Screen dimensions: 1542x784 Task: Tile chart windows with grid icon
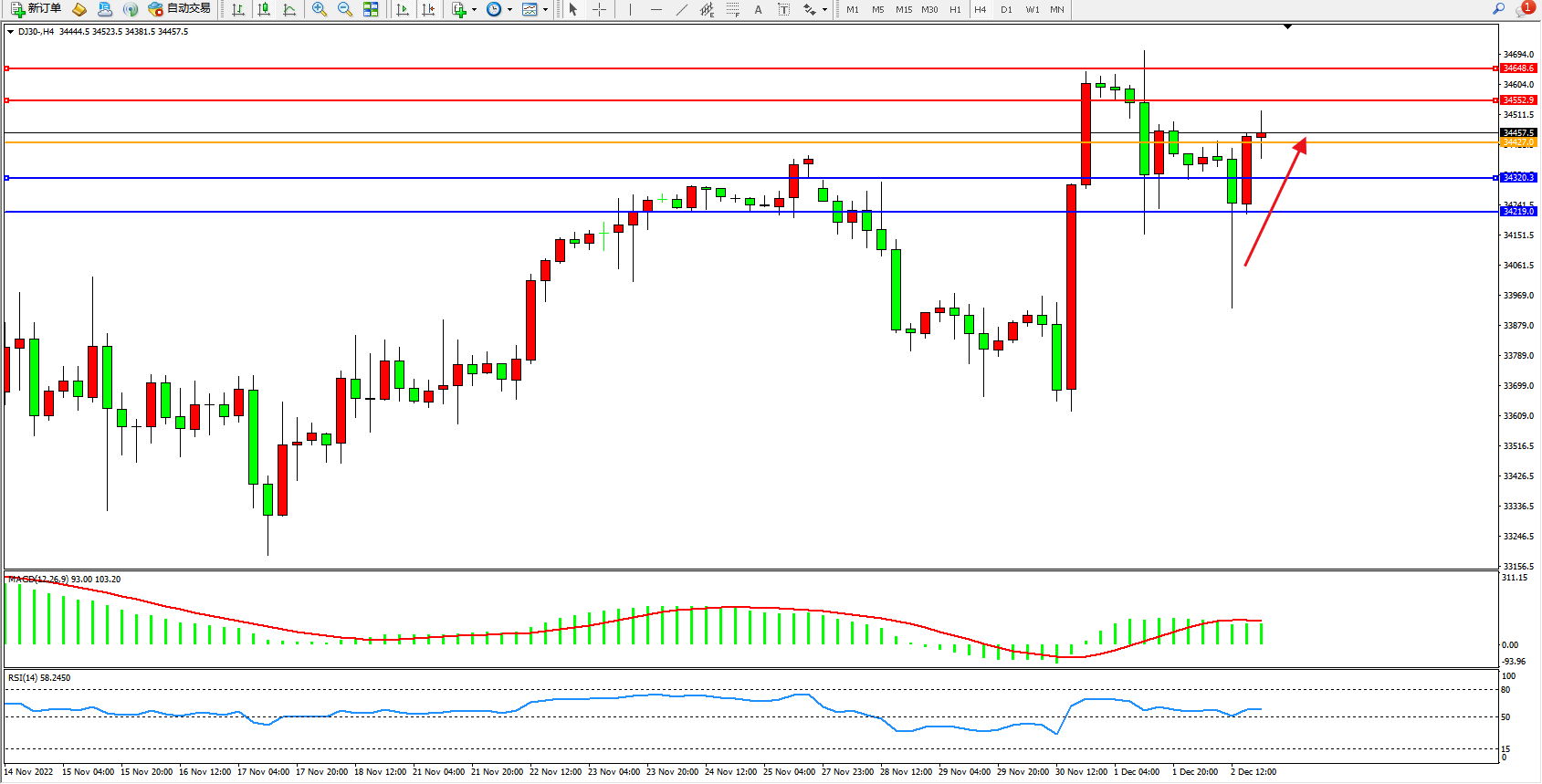[x=371, y=9]
